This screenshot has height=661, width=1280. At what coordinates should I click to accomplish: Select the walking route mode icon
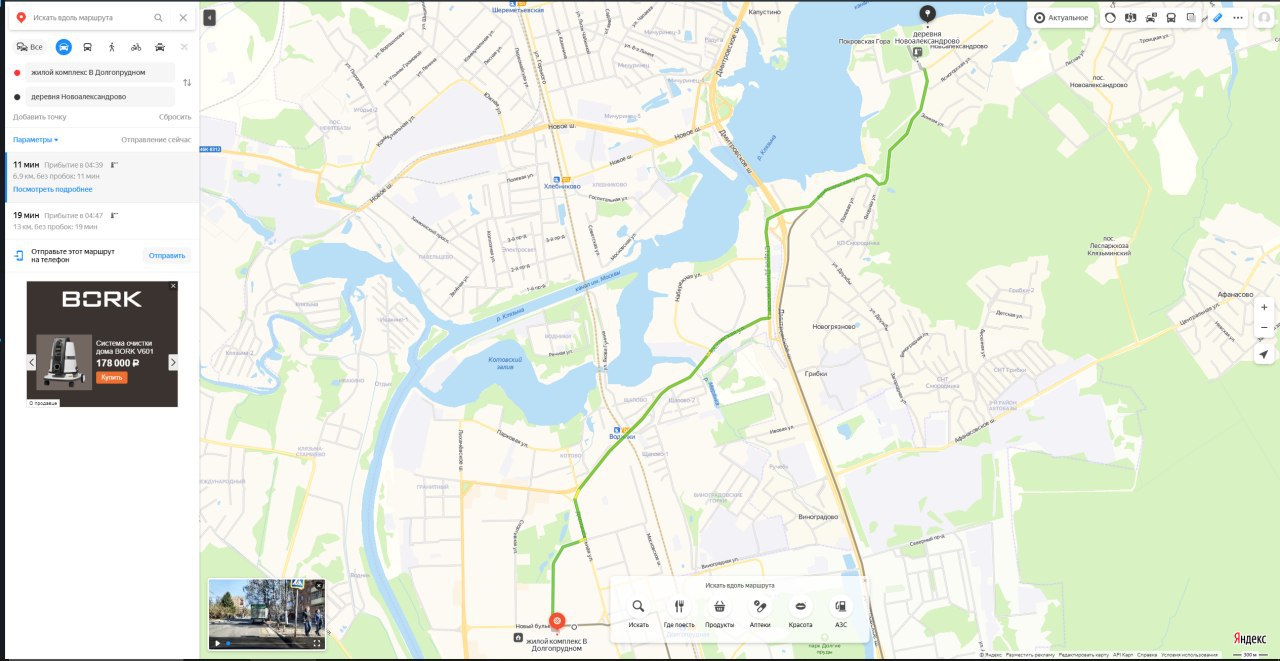(x=112, y=47)
